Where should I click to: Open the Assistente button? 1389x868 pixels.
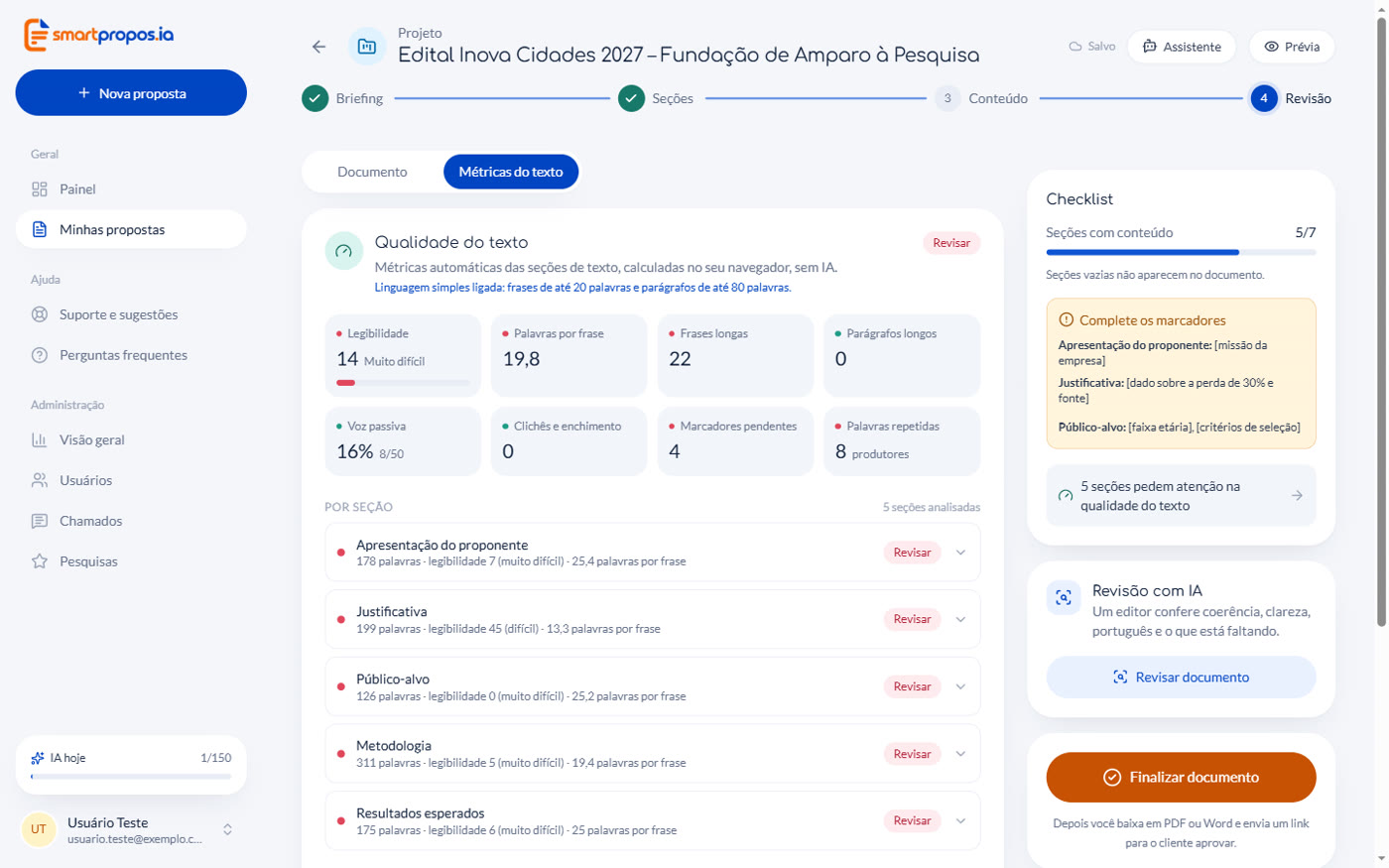click(x=1182, y=47)
